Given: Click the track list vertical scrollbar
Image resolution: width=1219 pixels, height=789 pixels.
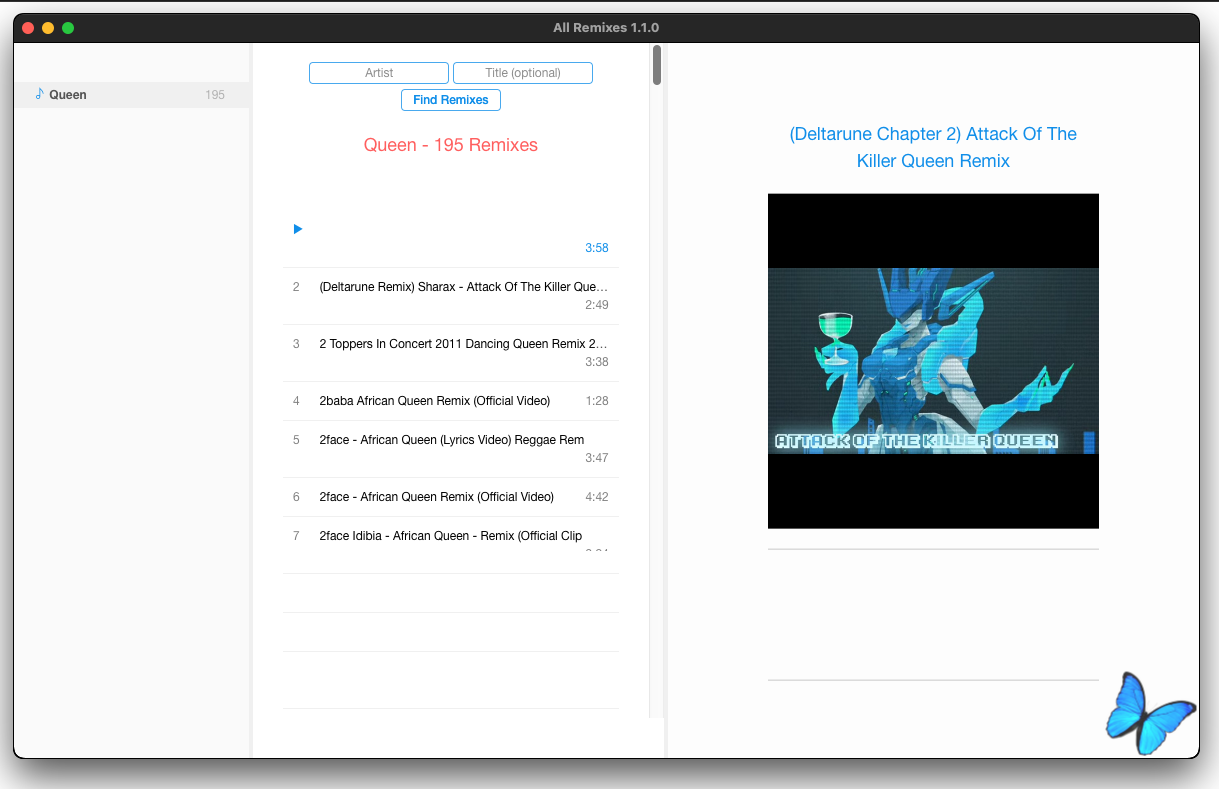Looking at the screenshot, I should click(x=657, y=65).
